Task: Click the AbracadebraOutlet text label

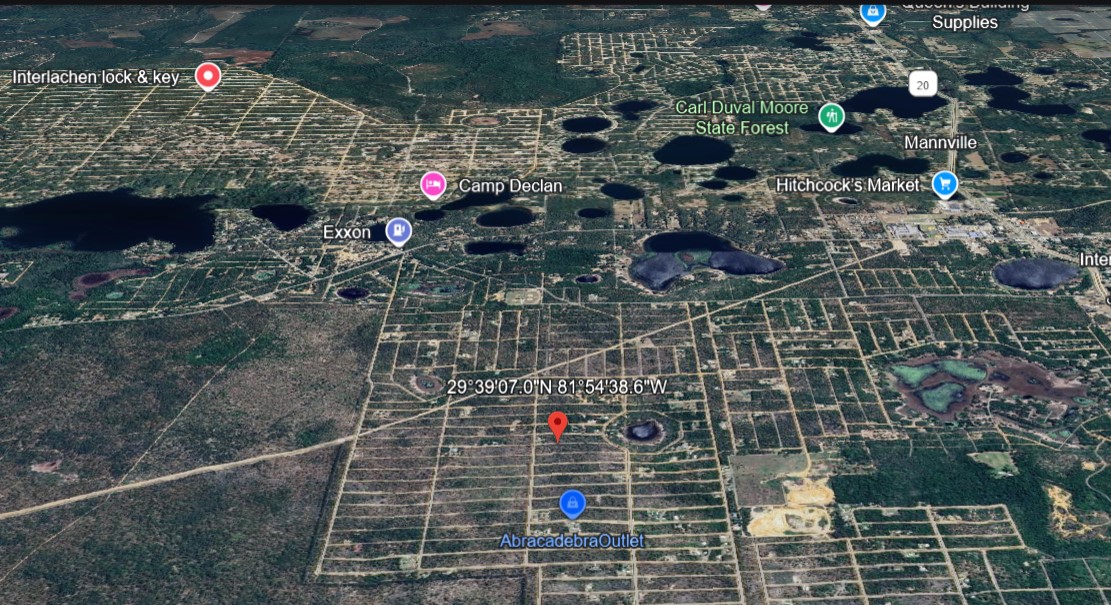Action: 572,541
